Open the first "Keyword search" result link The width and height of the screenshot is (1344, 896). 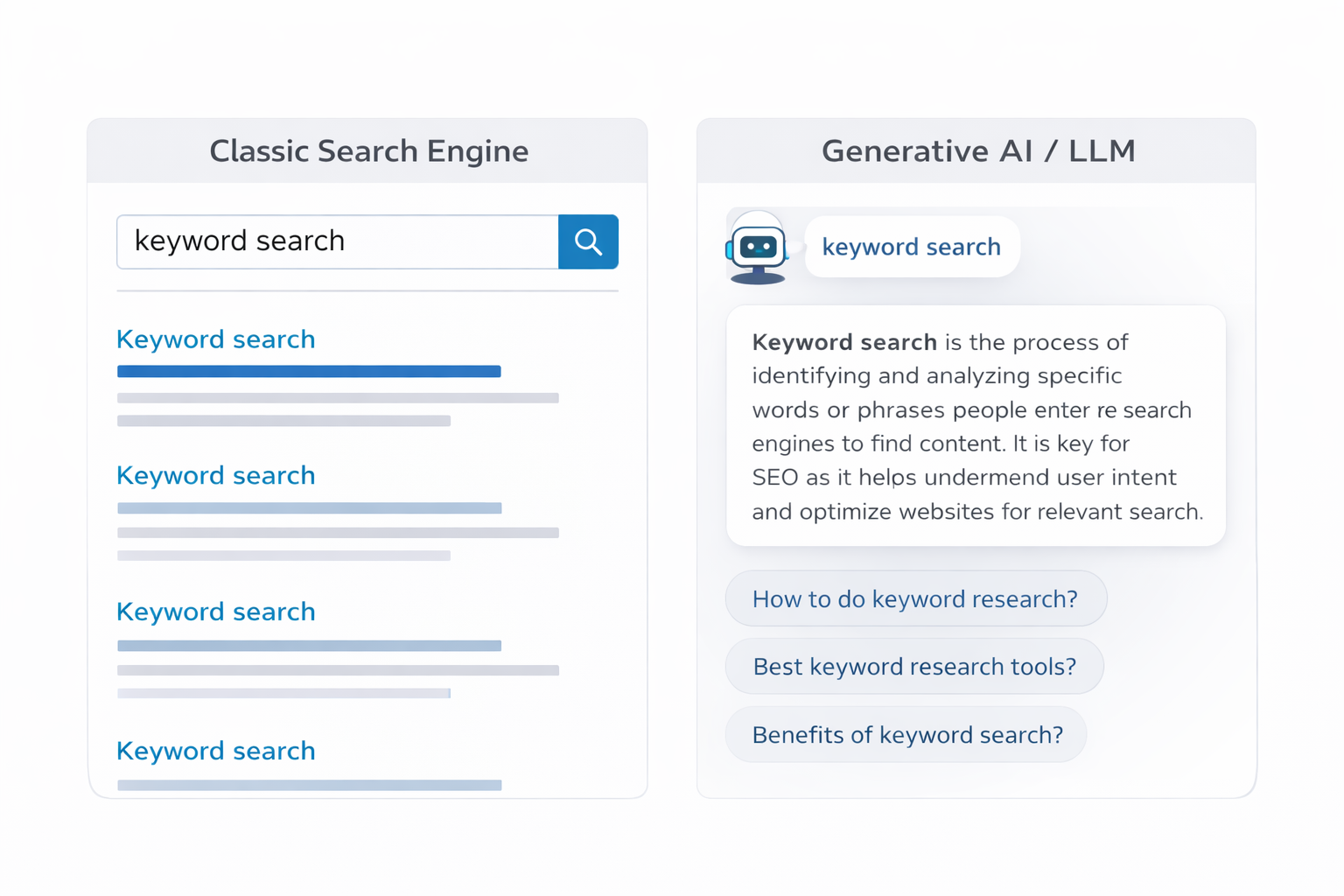click(216, 339)
